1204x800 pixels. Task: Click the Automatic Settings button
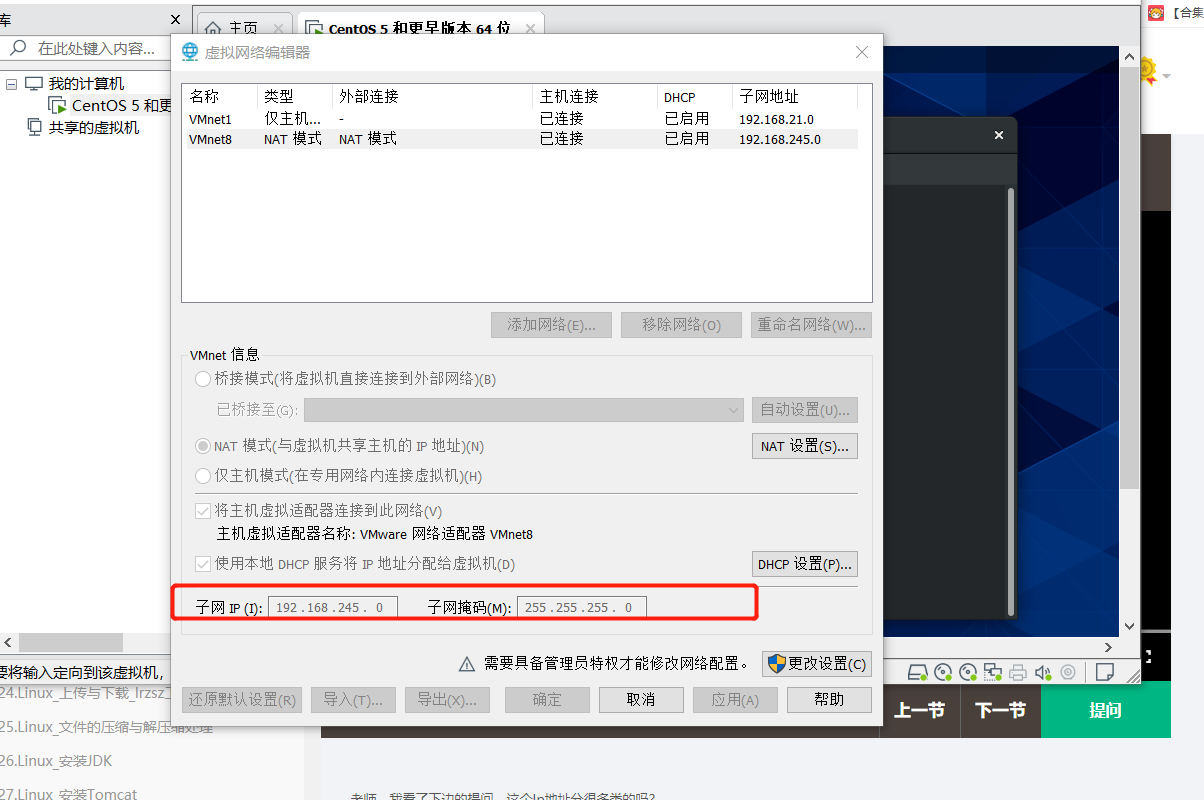805,410
